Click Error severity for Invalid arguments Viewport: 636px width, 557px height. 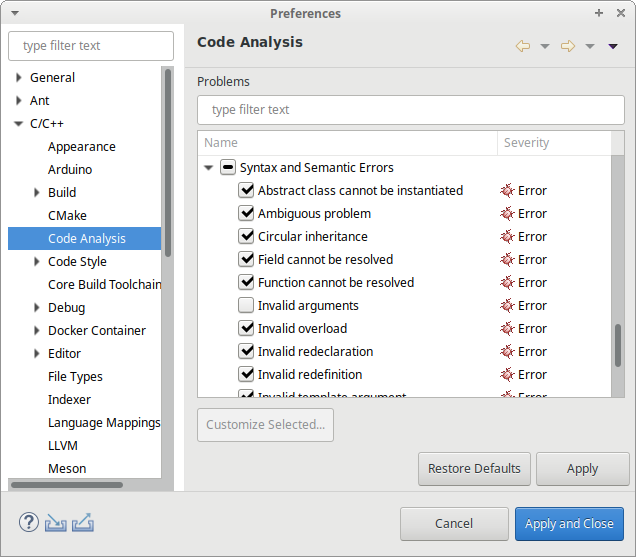523,305
